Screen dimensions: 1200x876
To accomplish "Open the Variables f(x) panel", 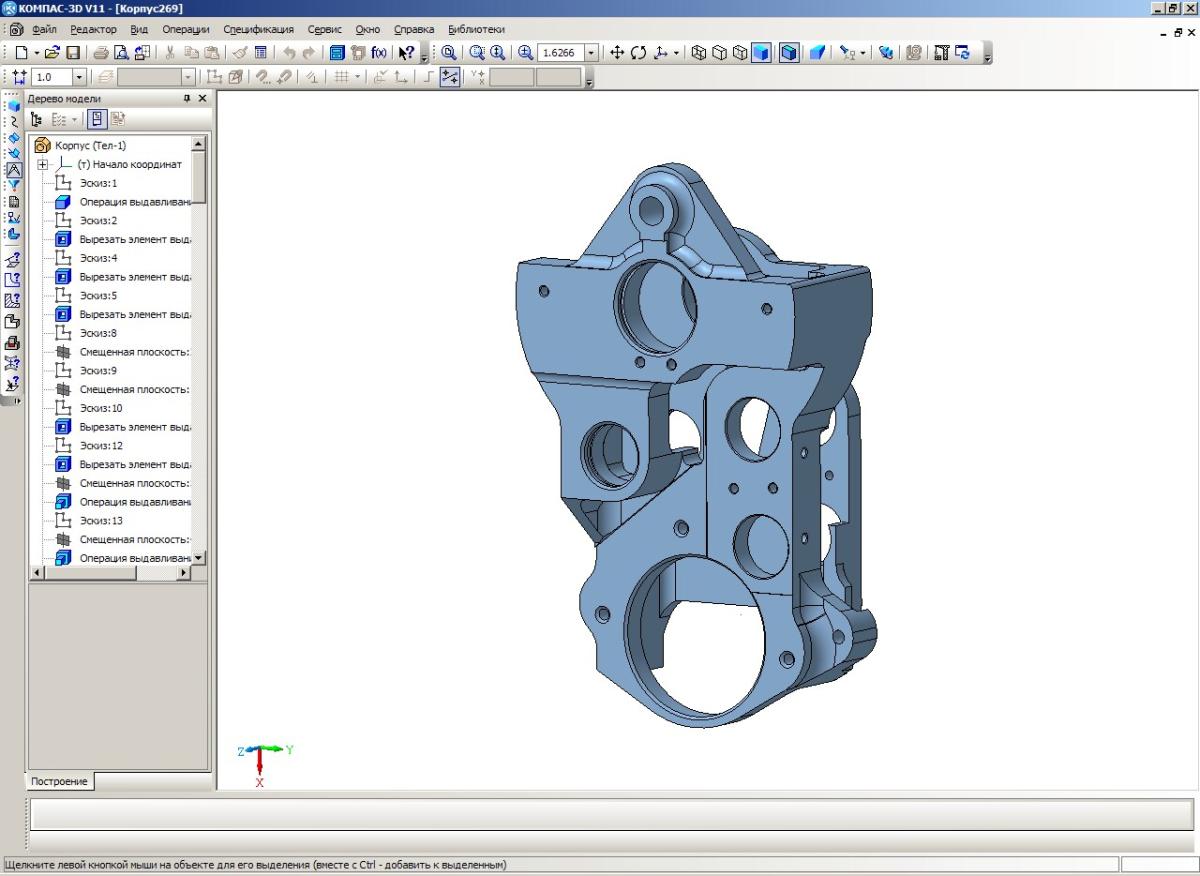I will (379, 53).
